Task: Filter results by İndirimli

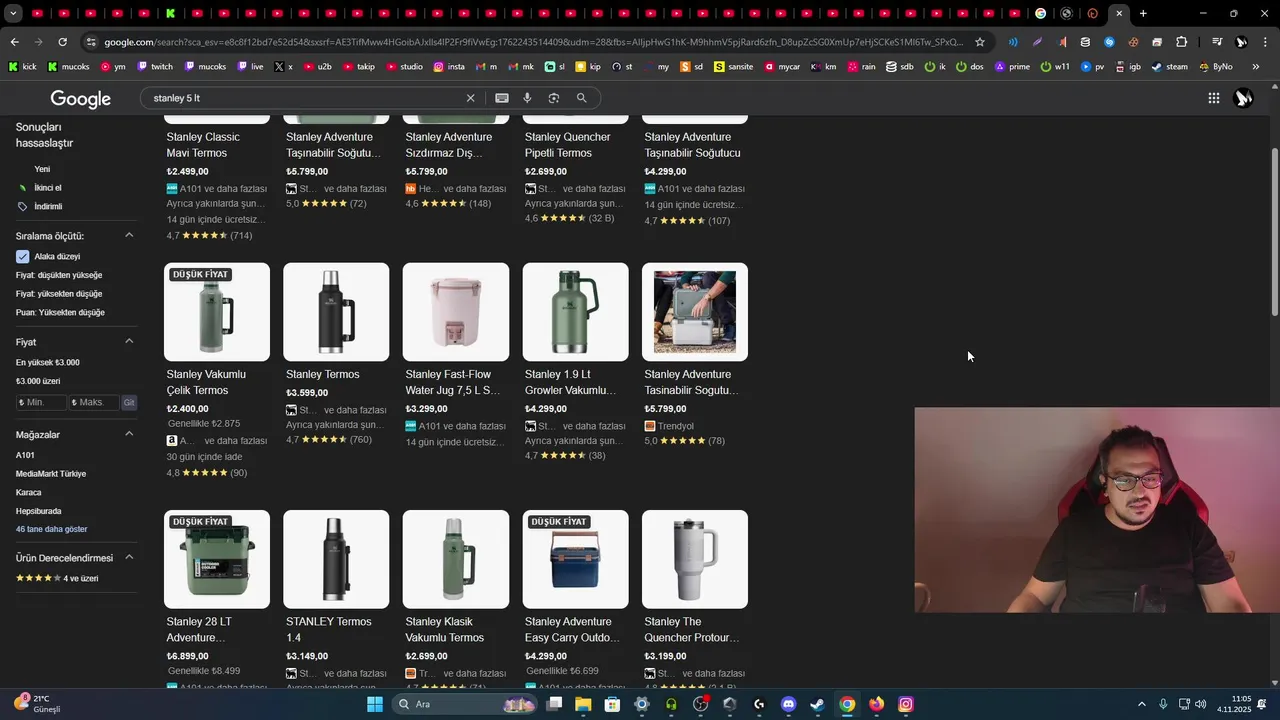Action: point(48,207)
